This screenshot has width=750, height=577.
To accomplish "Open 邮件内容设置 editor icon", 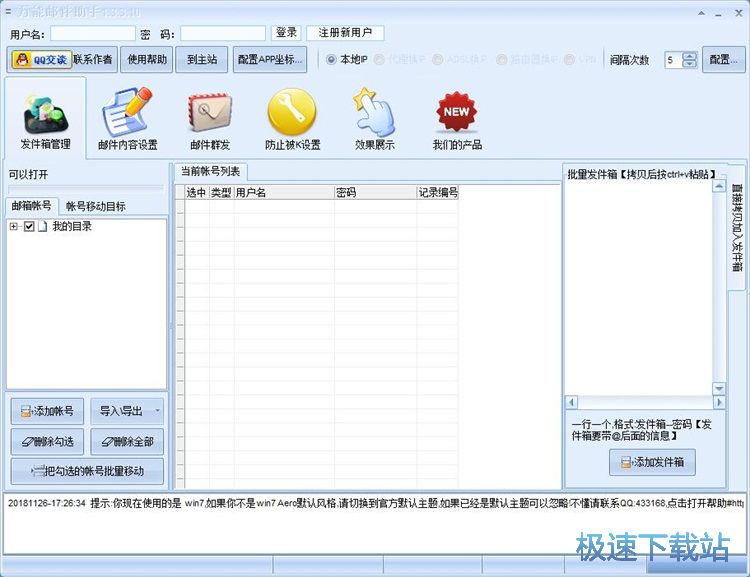I will (127, 112).
